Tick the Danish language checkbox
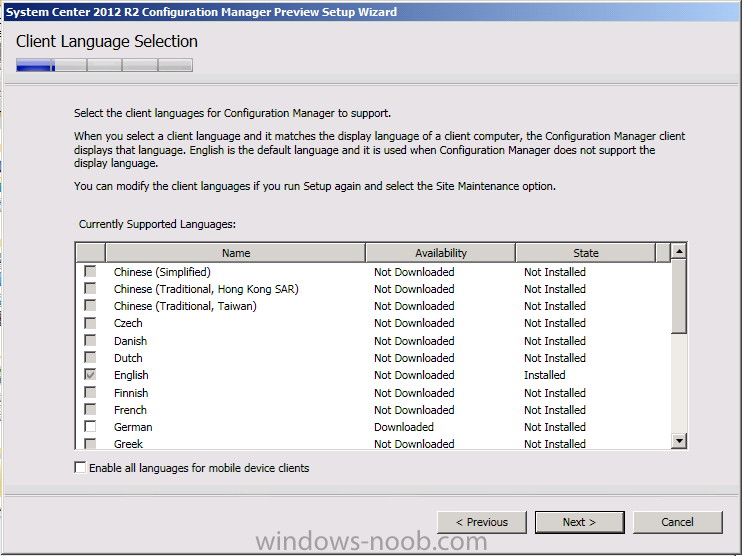Screen dimensions: 742x556 click(x=90, y=340)
